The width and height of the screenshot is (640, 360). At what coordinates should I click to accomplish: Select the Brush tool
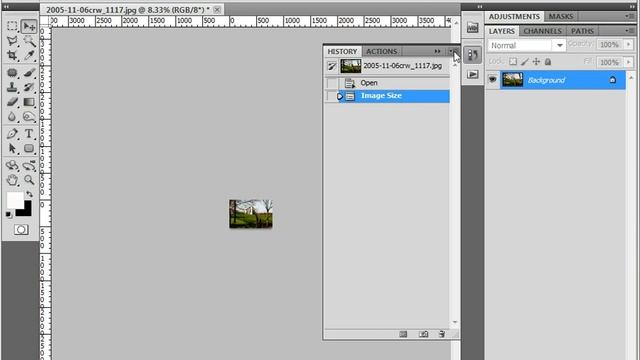point(29,73)
